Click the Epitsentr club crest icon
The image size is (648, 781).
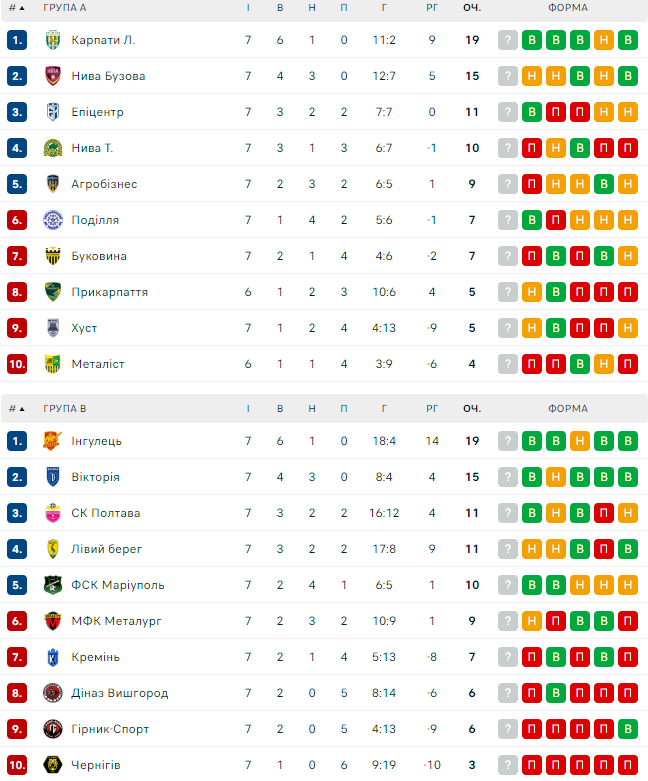pyautogui.click(x=53, y=112)
